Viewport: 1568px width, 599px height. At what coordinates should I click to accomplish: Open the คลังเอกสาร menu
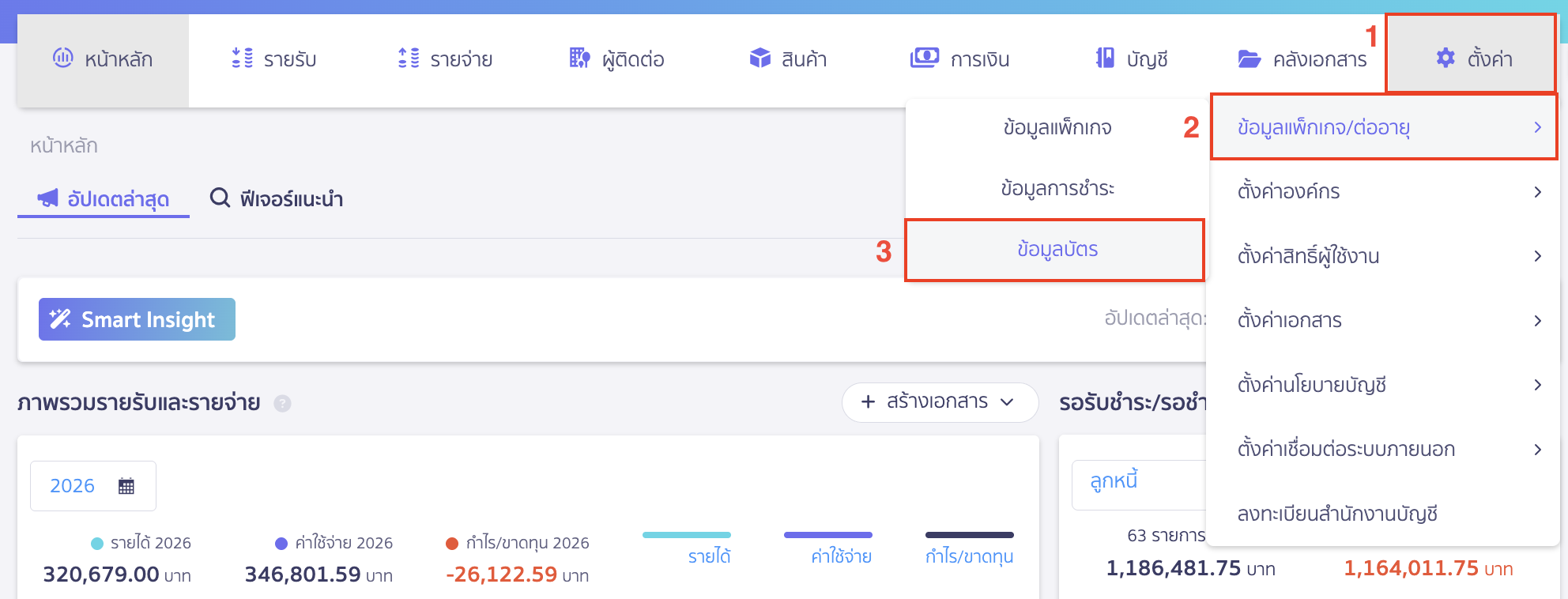[x=1302, y=60]
